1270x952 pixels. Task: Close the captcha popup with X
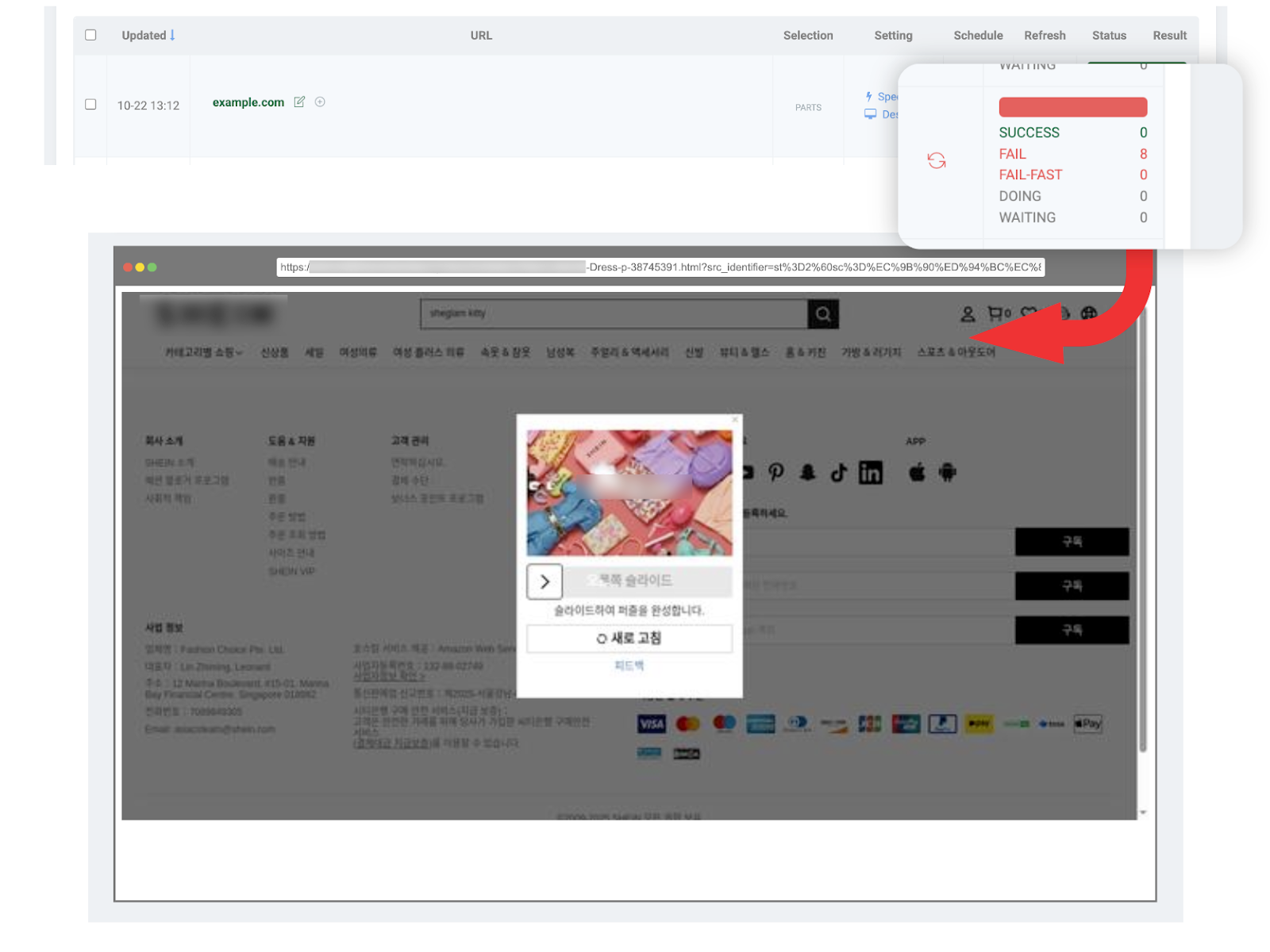coord(735,420)
